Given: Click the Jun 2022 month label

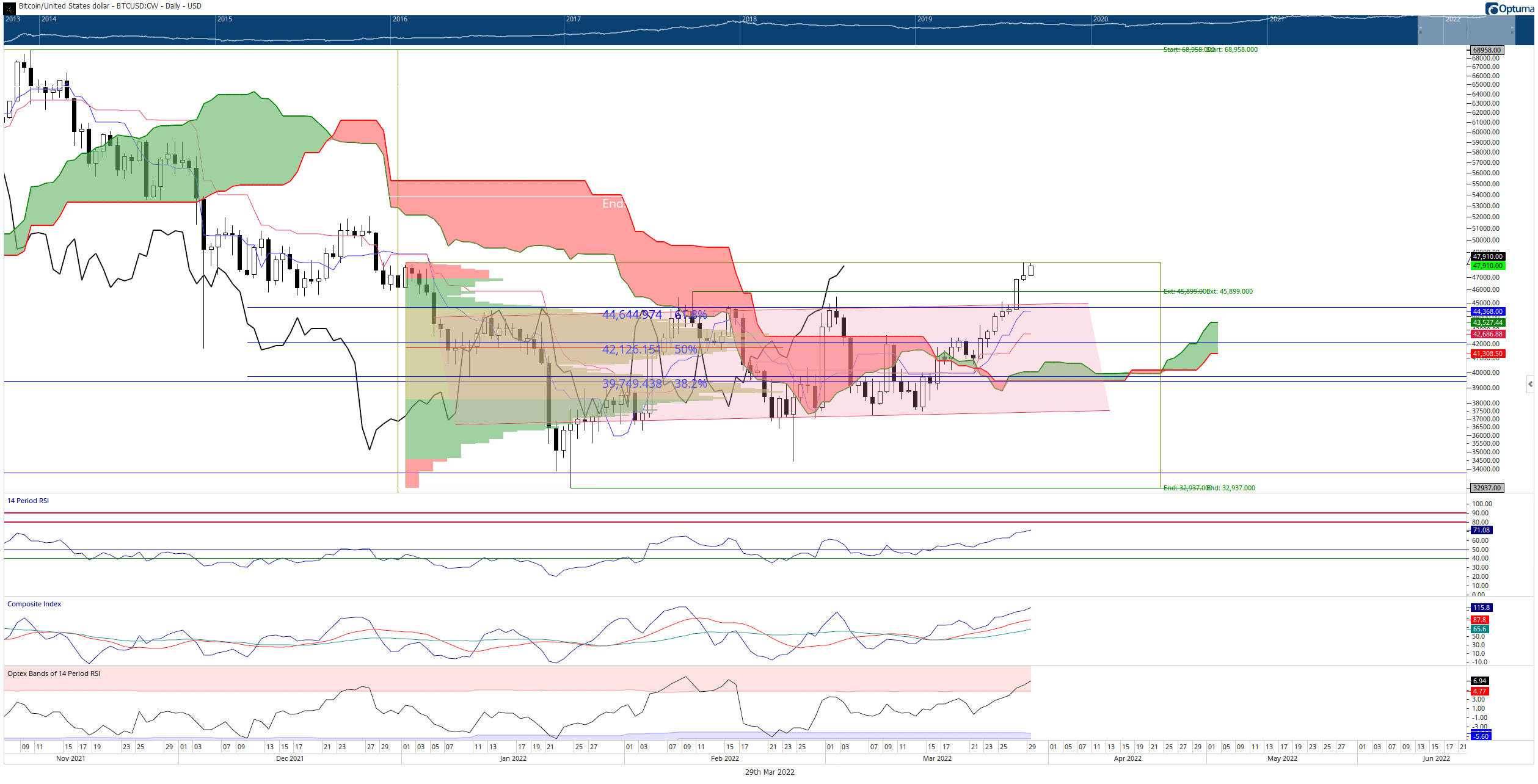Looking at the screenshot, I should coord(1436,758).
